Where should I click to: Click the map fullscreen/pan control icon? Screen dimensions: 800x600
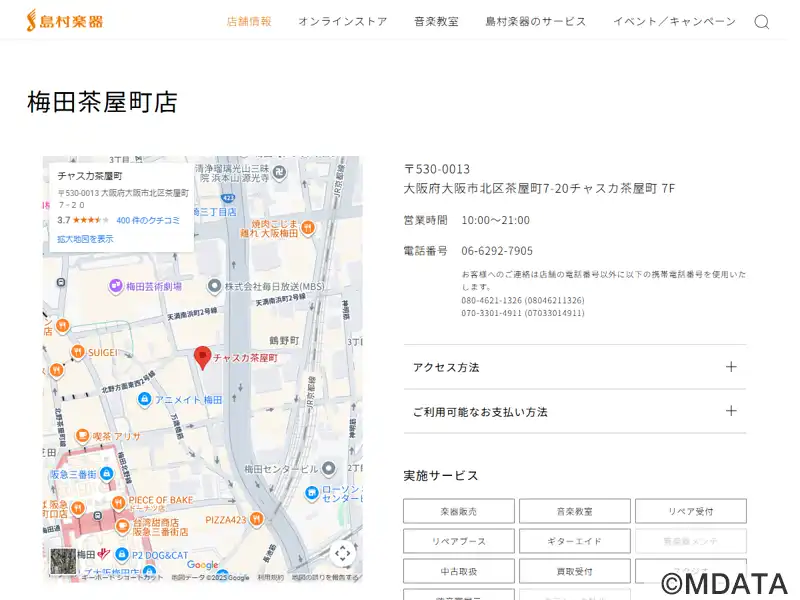tap(343, 553)
